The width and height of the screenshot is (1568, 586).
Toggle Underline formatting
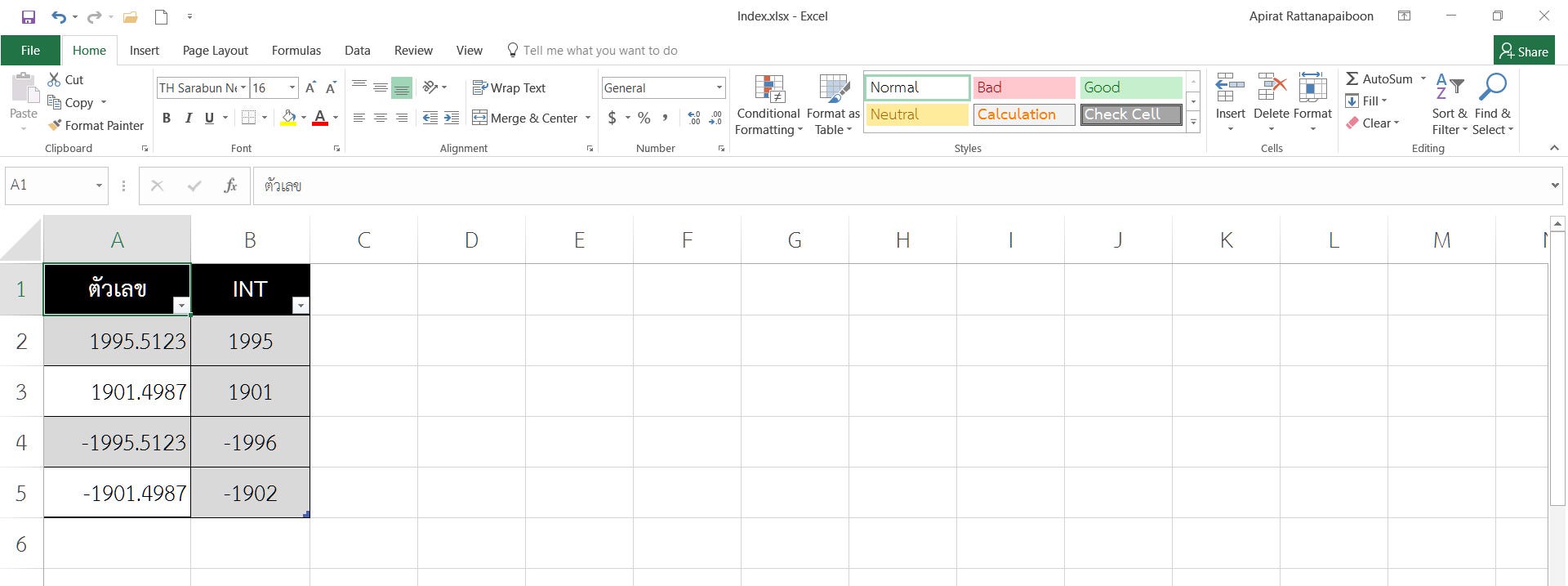[x=209, y=118]
